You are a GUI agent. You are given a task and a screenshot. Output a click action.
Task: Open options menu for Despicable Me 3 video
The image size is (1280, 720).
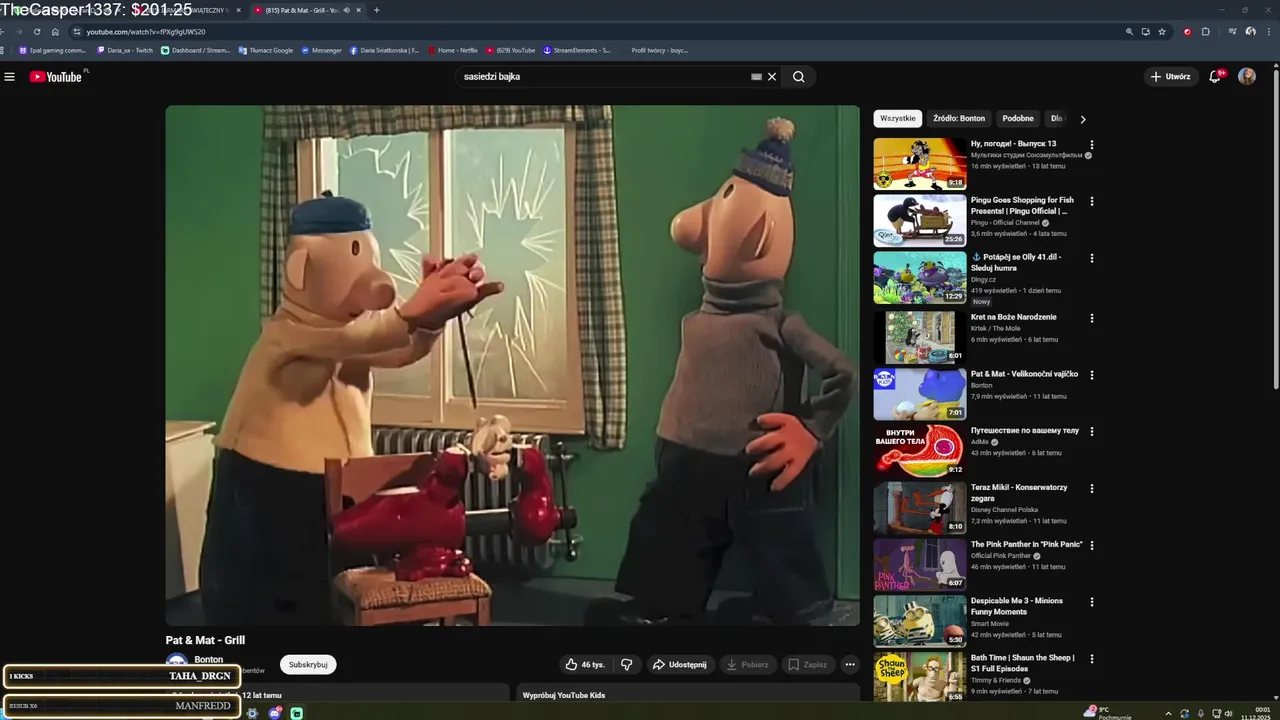(1092, 602)
